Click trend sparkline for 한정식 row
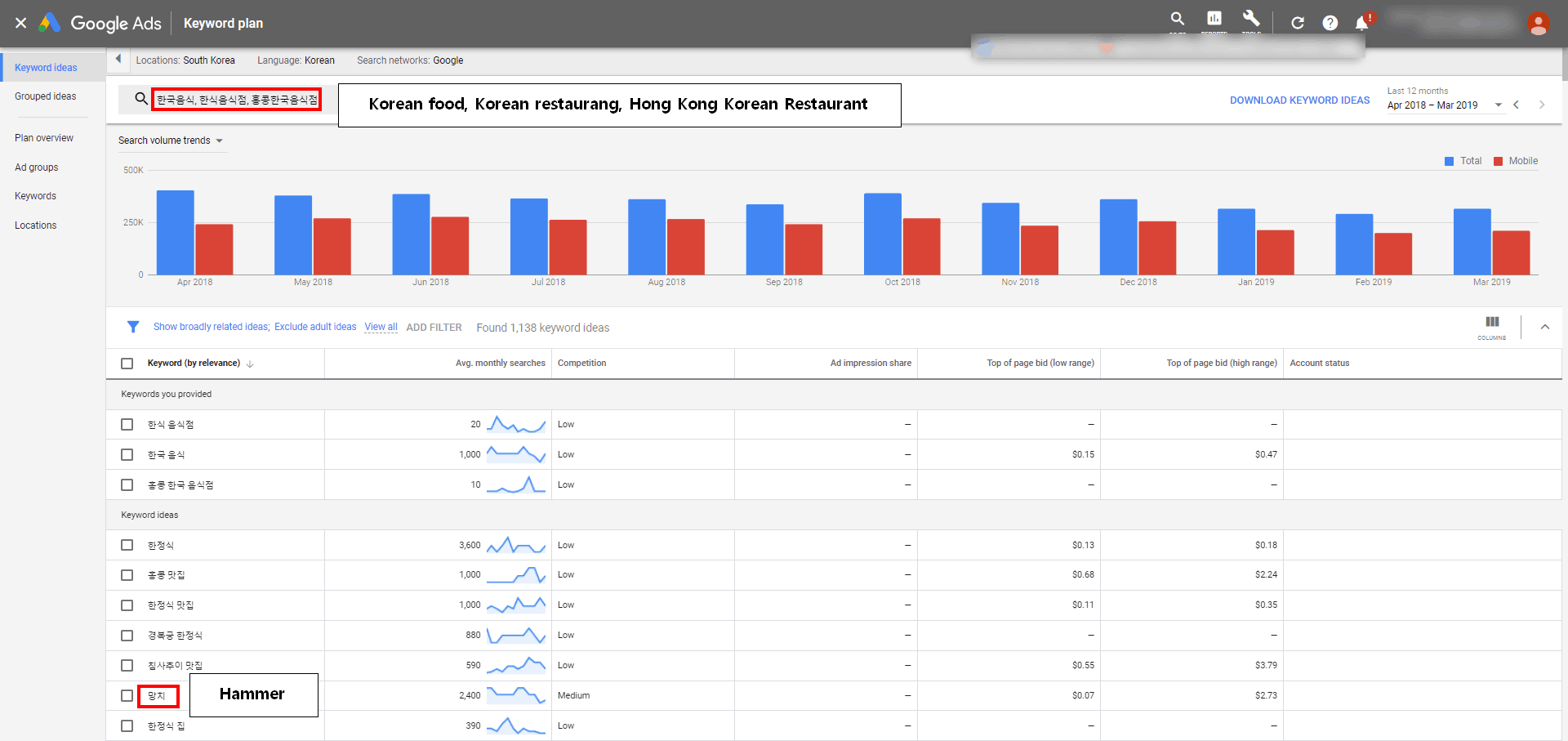 (x=515, y=545)
